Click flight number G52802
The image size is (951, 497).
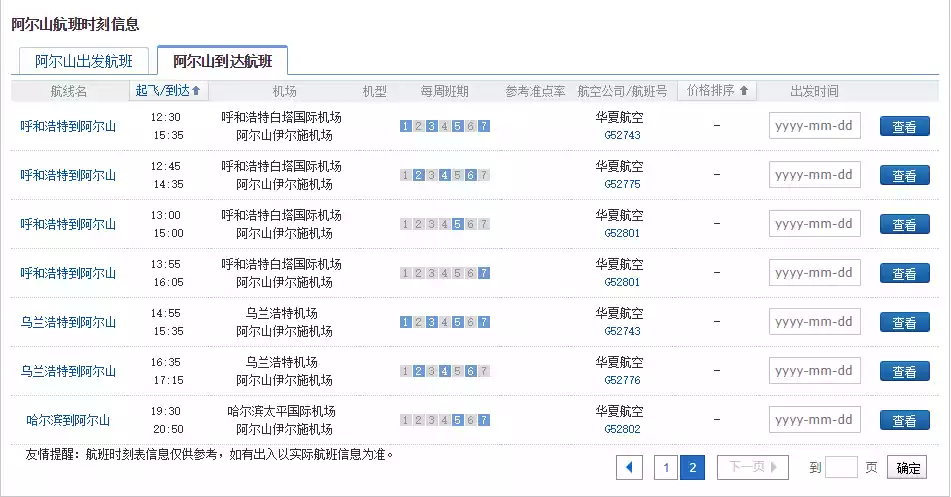pyautogui.click(x=622, y=429)
